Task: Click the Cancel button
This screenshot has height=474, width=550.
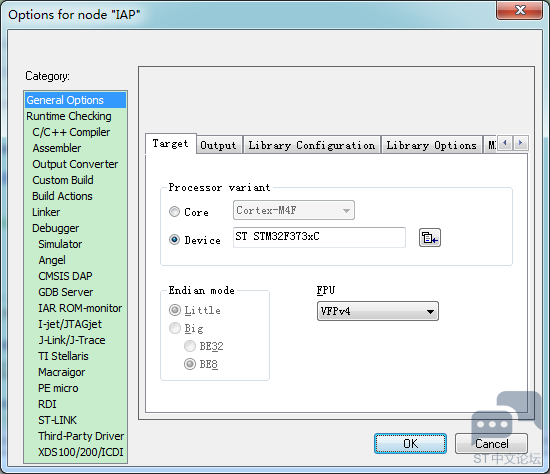Action: click(x=491, y=443)
